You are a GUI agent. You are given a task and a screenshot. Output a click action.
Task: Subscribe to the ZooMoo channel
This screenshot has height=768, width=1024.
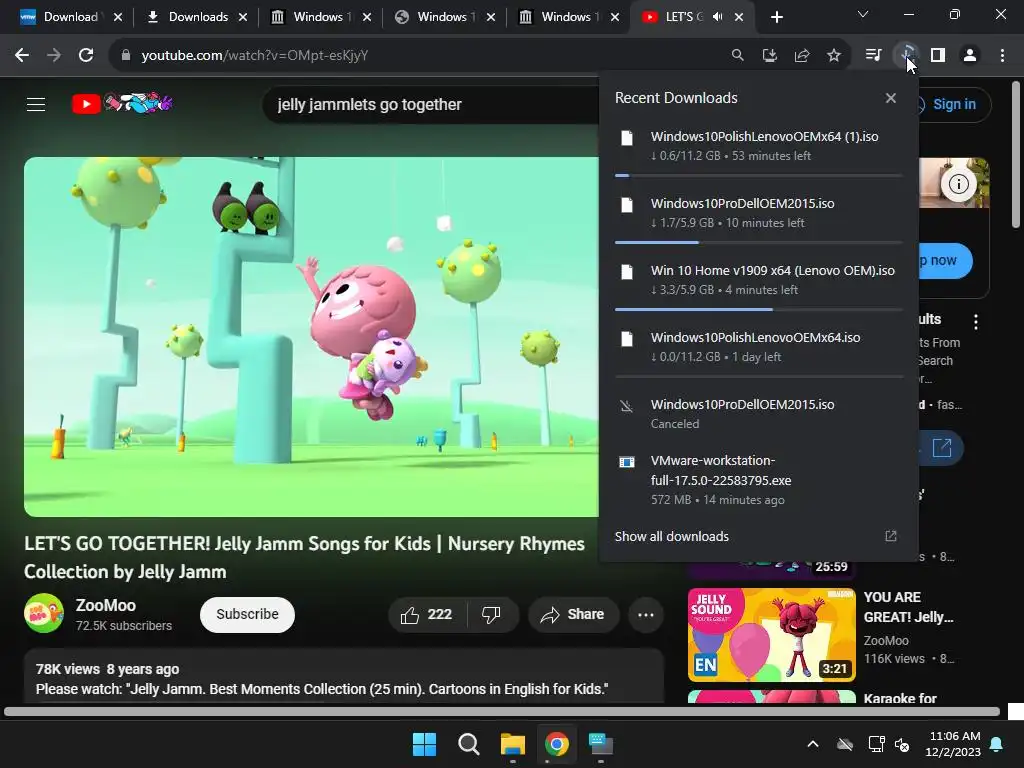[x=248, y=615]
